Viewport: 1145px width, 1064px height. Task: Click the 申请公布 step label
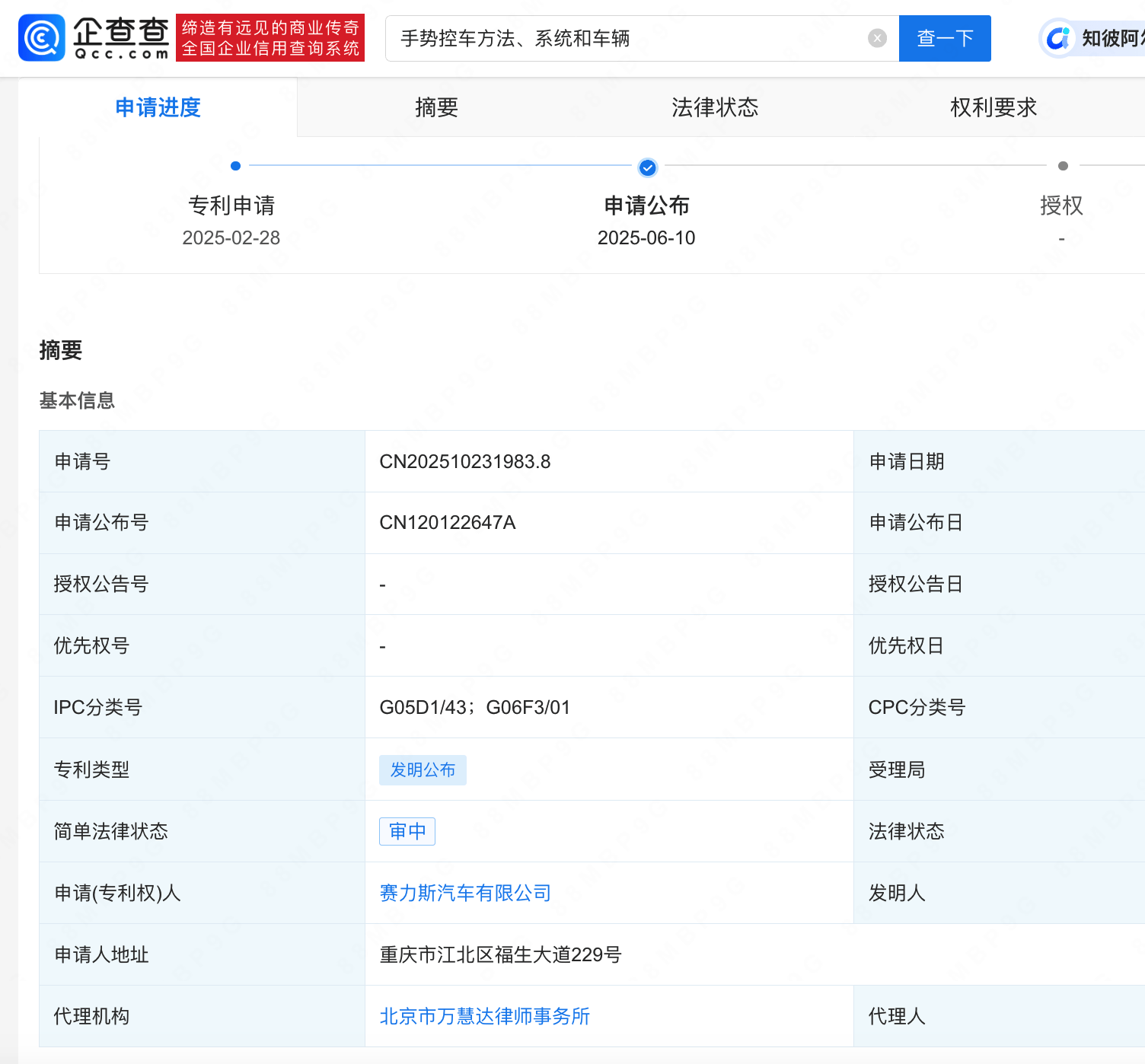pyautogui.click(x=646, y=205)
